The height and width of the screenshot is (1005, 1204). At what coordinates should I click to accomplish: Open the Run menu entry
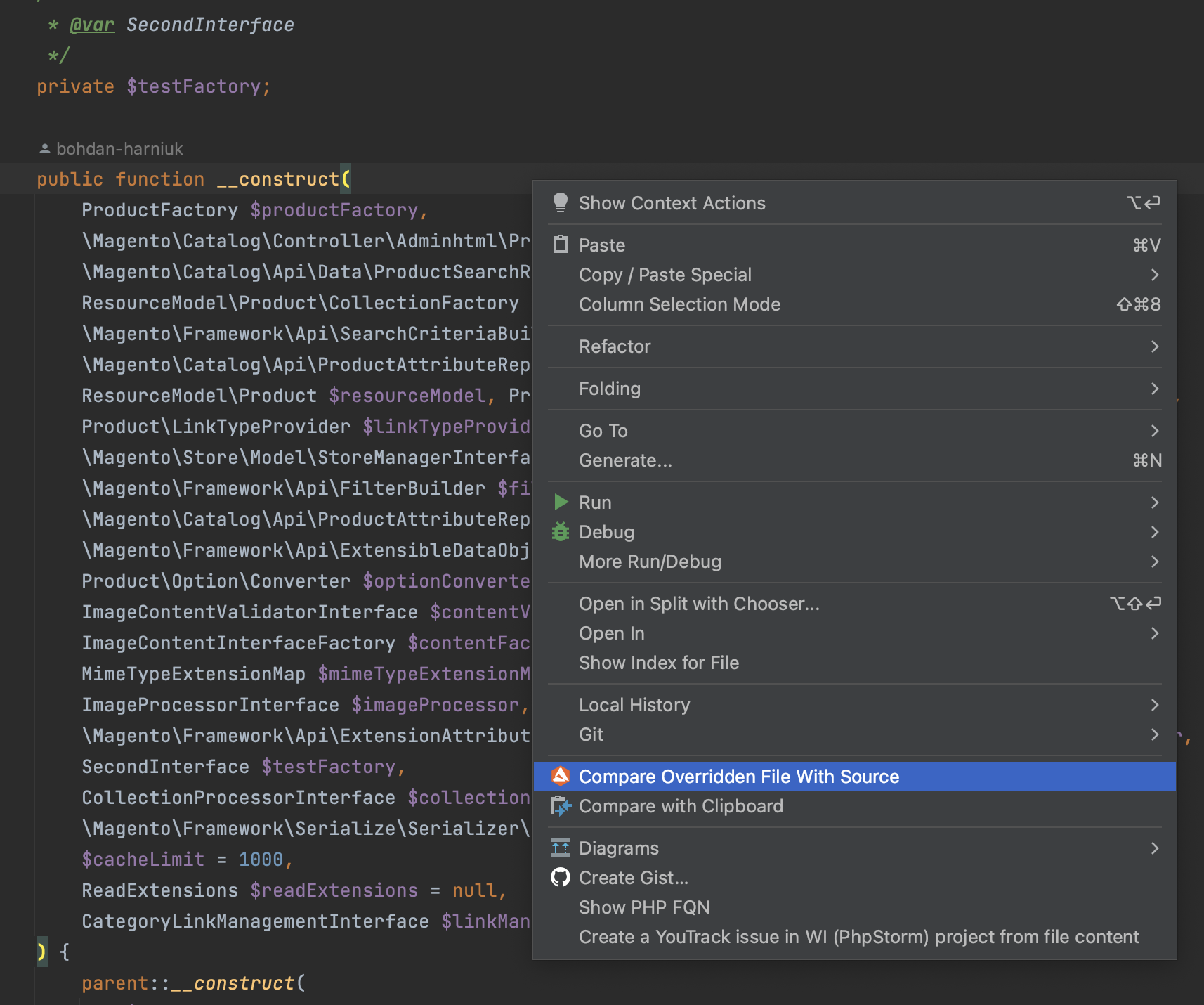click(854, 502)
